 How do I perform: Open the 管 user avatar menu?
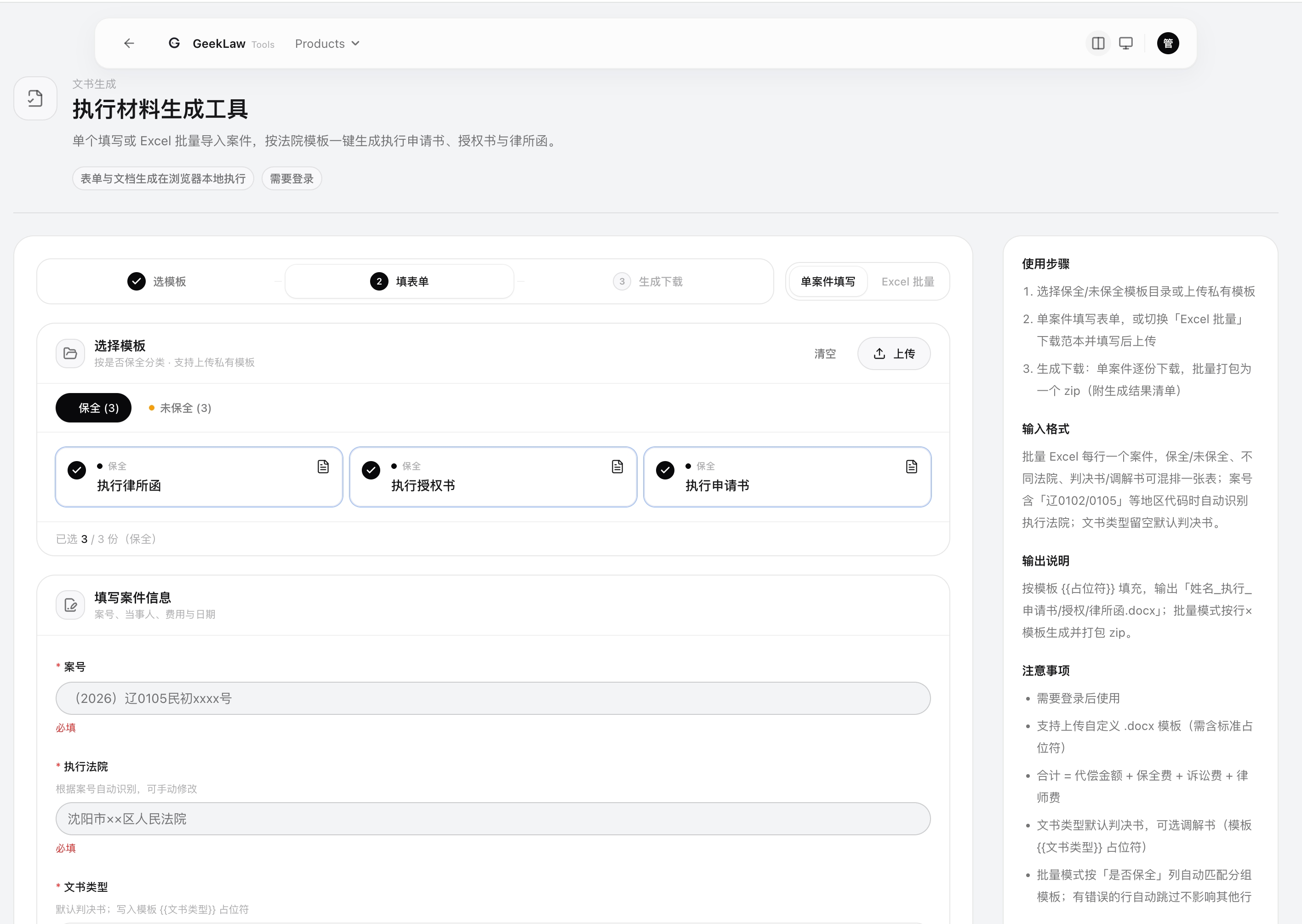pos(1168,43)
